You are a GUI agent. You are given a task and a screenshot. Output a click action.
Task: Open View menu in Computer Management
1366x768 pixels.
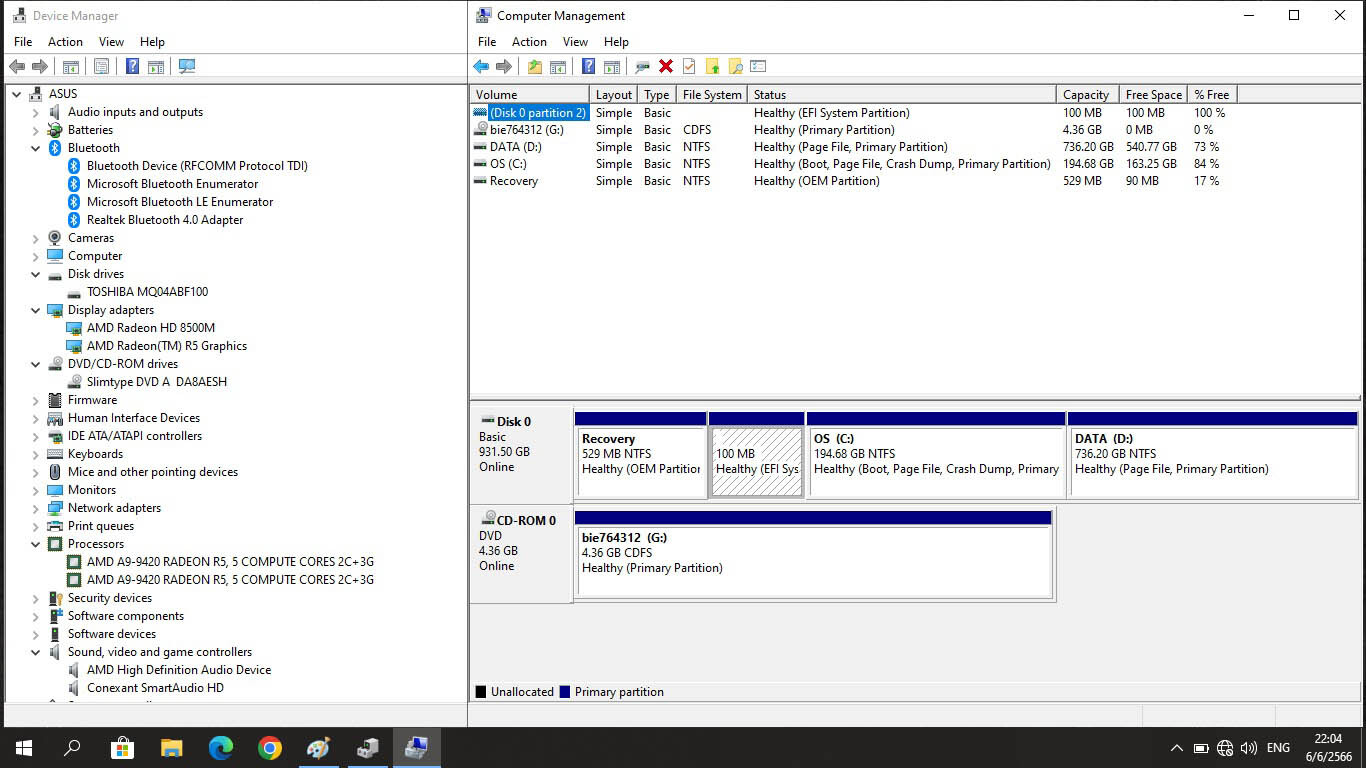click(x=575, y=42)
